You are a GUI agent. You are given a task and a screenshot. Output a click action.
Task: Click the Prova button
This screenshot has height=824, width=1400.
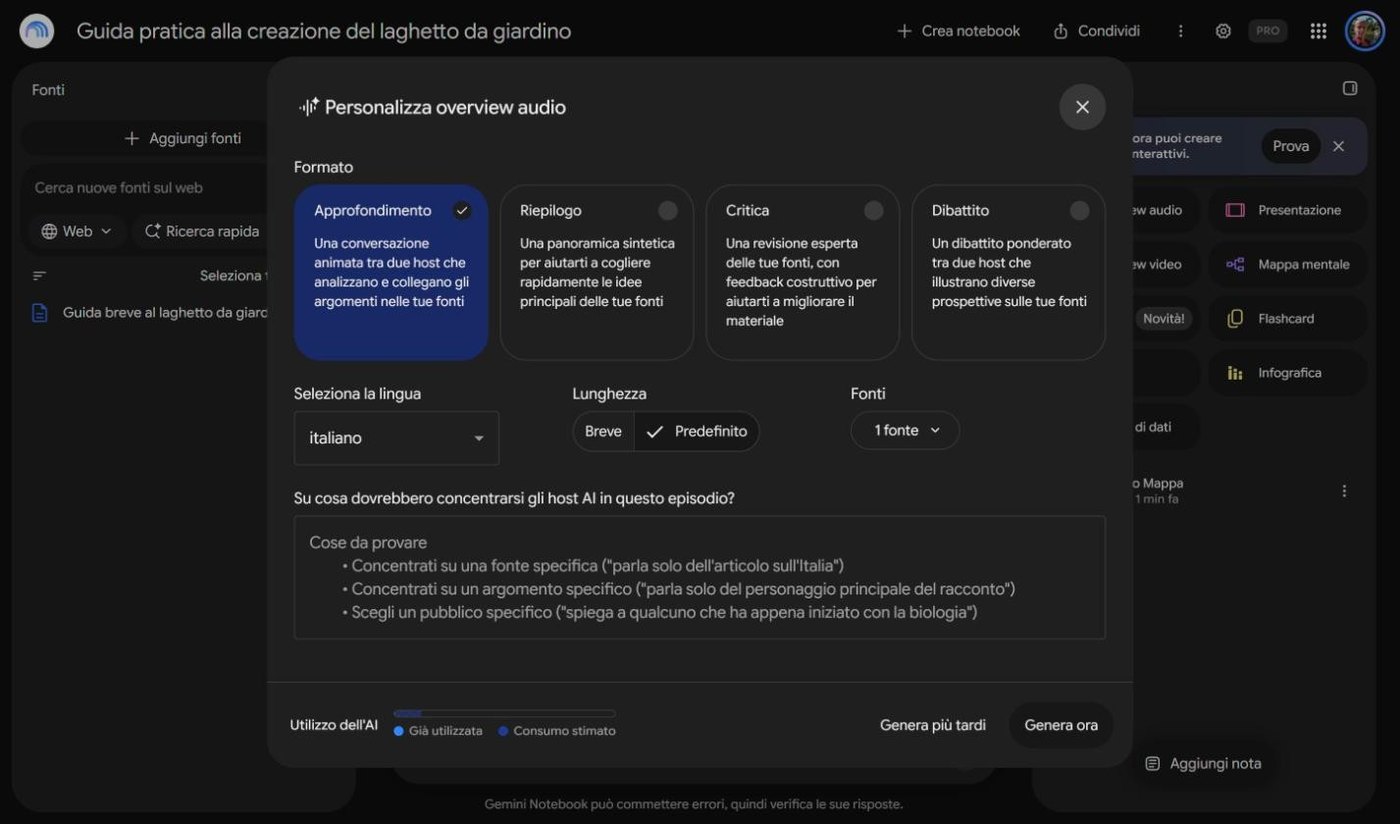click(1290, 146)
